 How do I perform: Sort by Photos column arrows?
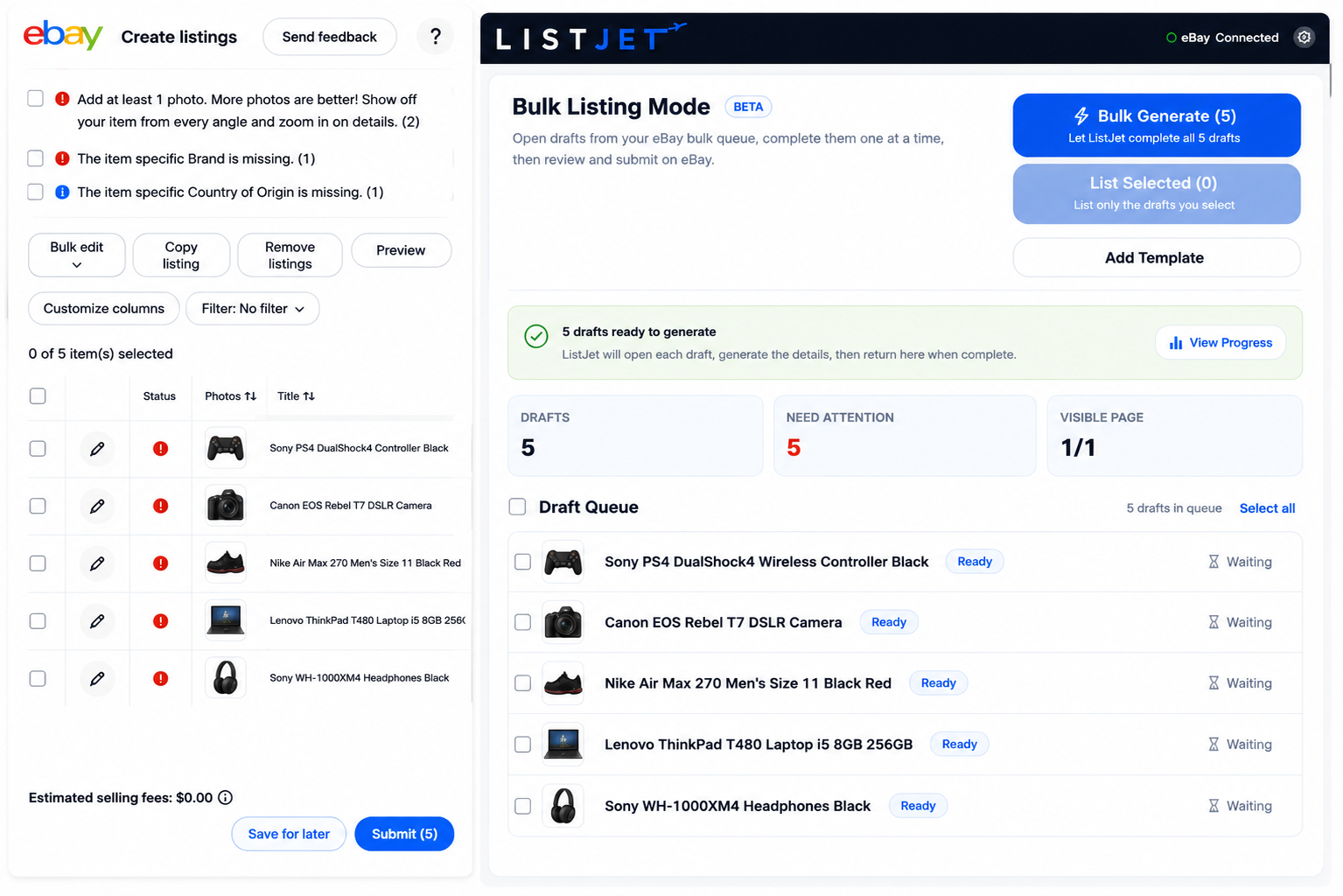coord(250,396)
